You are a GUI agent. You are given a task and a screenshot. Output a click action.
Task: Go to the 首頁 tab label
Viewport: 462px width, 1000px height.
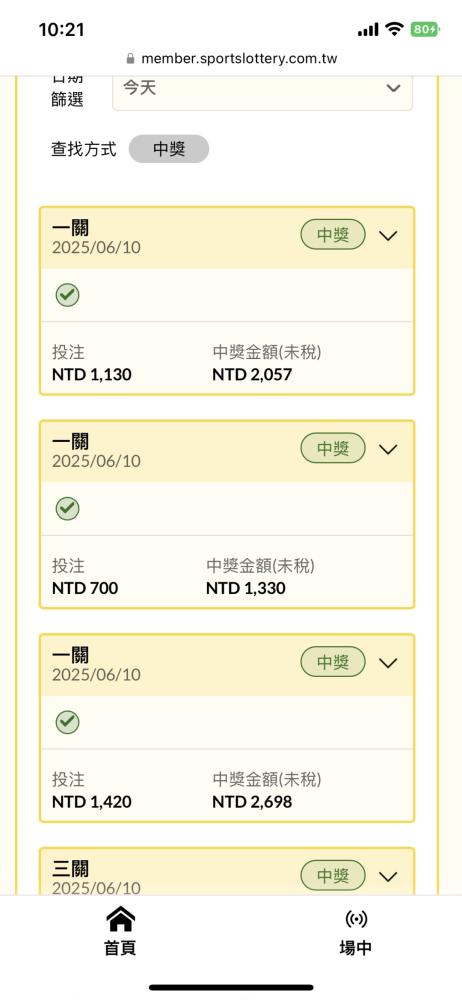point(120,948)
